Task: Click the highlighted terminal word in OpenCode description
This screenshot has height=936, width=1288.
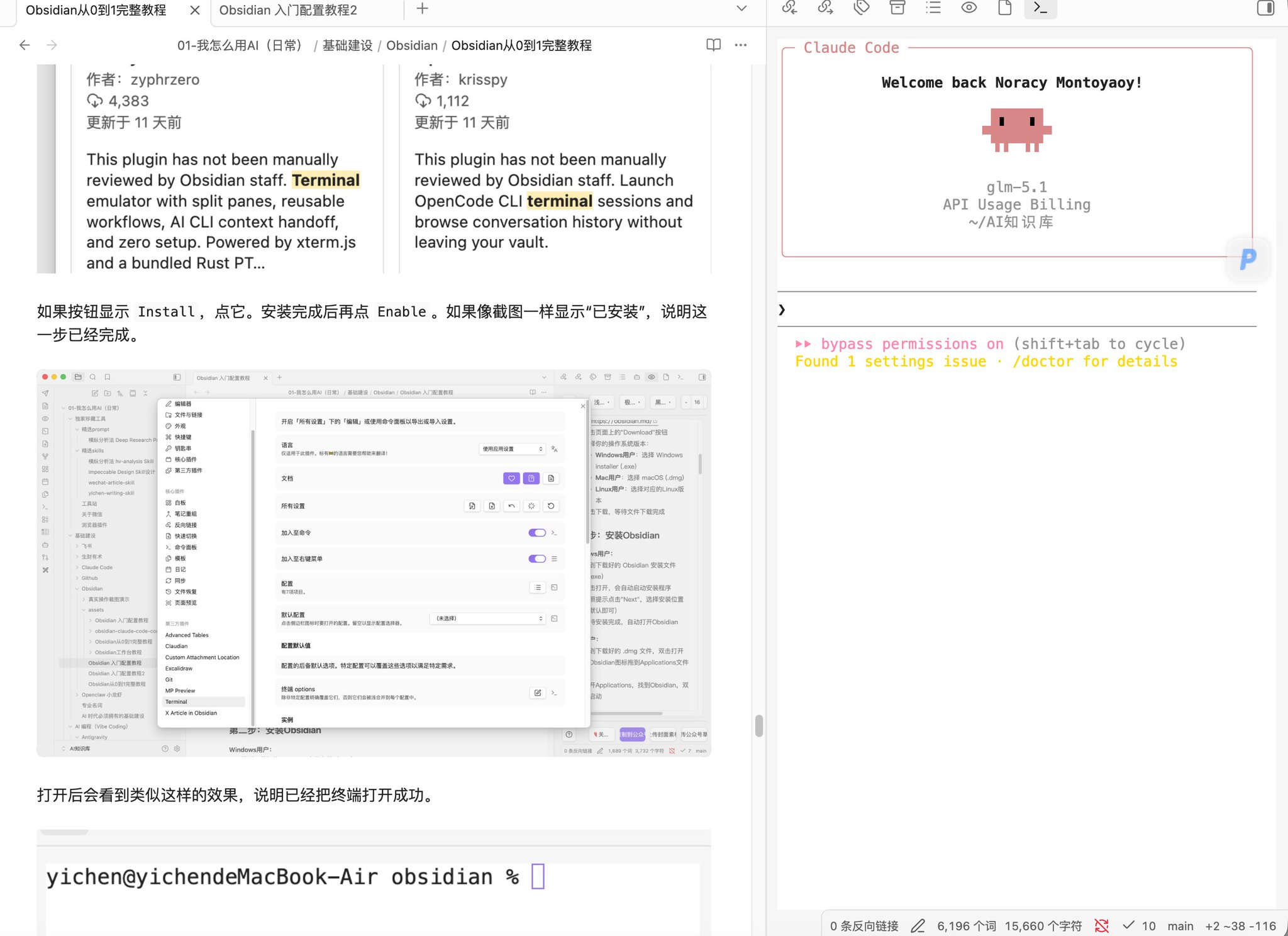Action: pyautogui.click(x=560, y=201)
